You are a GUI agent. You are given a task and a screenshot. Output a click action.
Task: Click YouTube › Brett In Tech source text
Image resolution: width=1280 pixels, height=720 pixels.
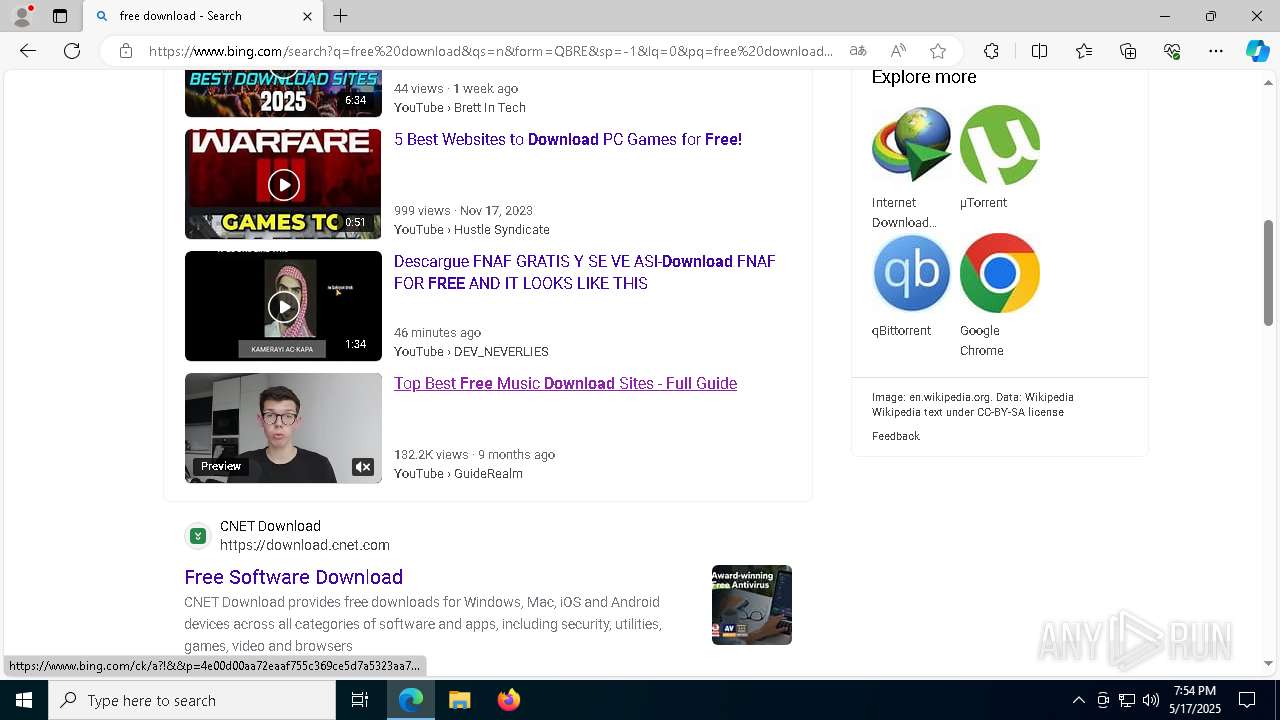point(460,108)
